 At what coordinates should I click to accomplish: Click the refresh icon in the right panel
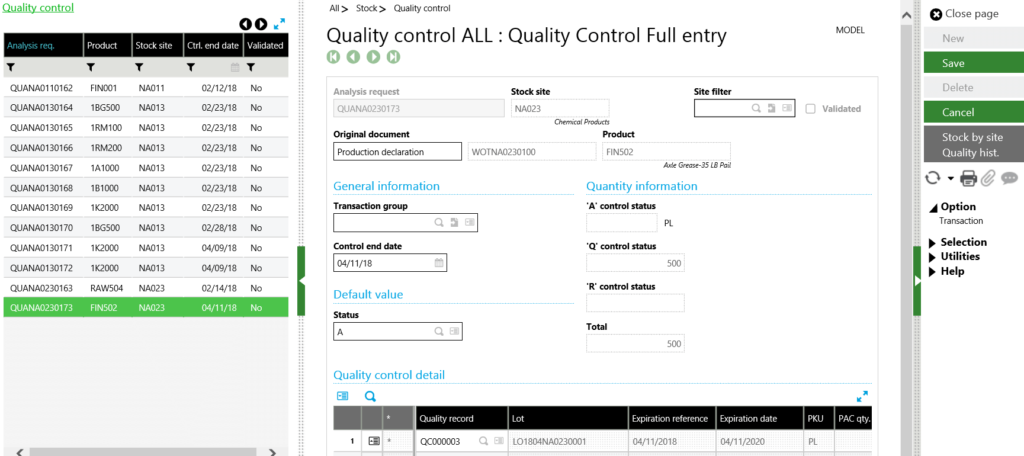click(x=932, y=178)
